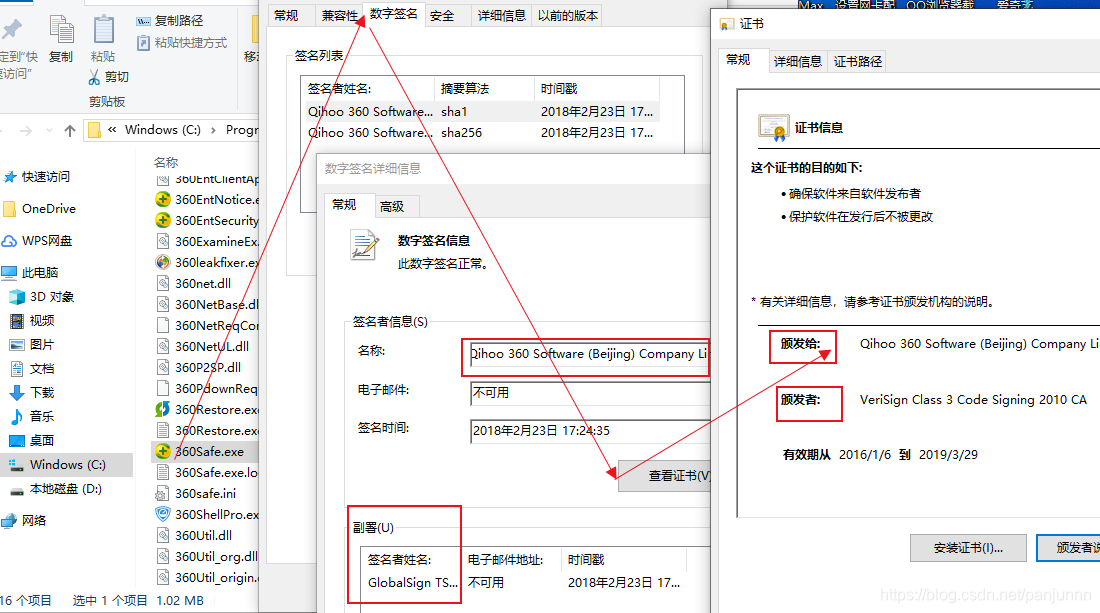The height and width of the screenshot is (613, 1100).
Task: Select the 360EntSecurity file icon
Action: coord(163,221)
